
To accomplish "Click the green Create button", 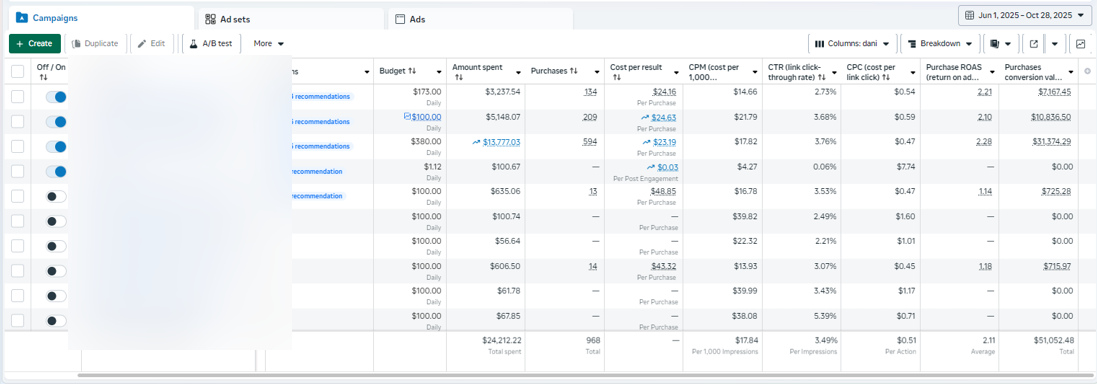I will point(34,43).
